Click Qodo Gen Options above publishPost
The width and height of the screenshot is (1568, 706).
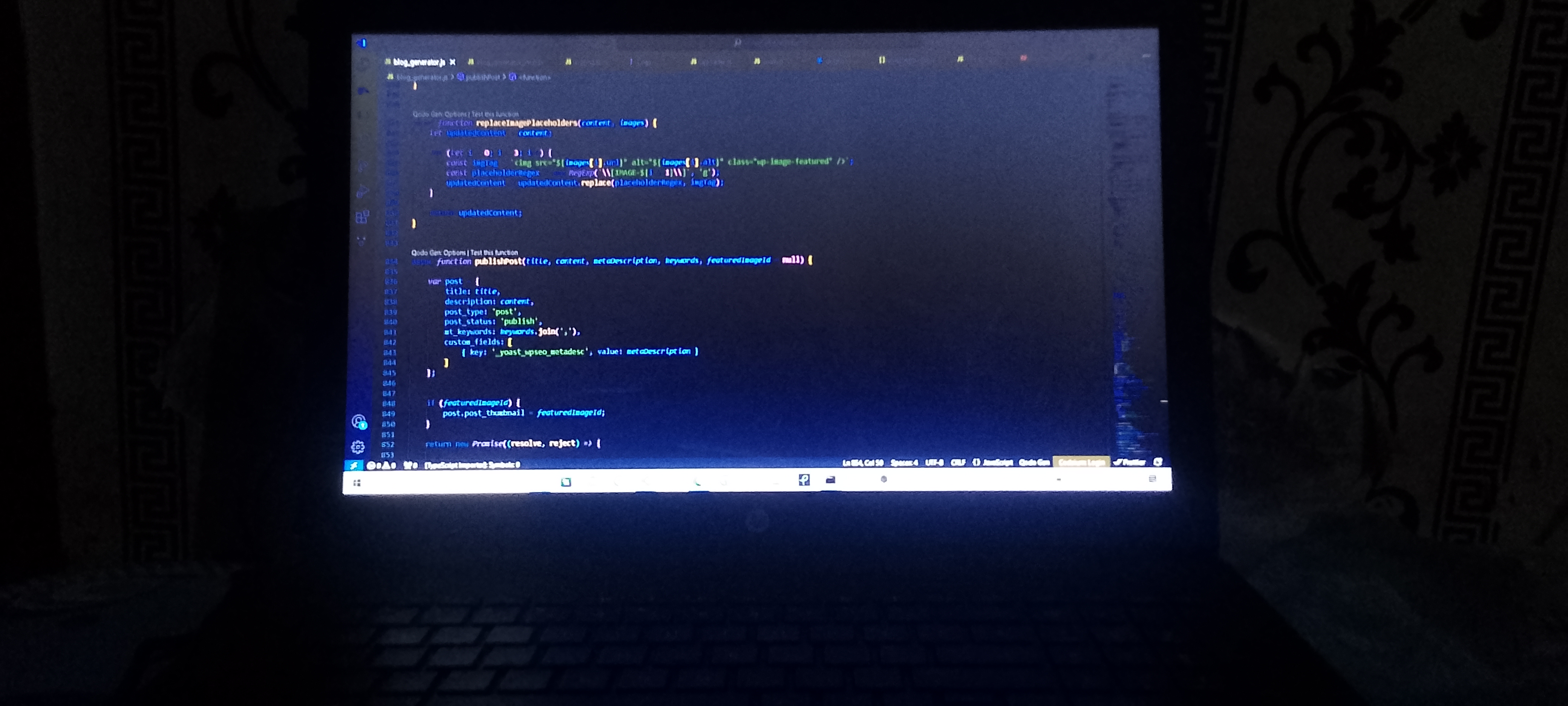[x=438, y=253]
